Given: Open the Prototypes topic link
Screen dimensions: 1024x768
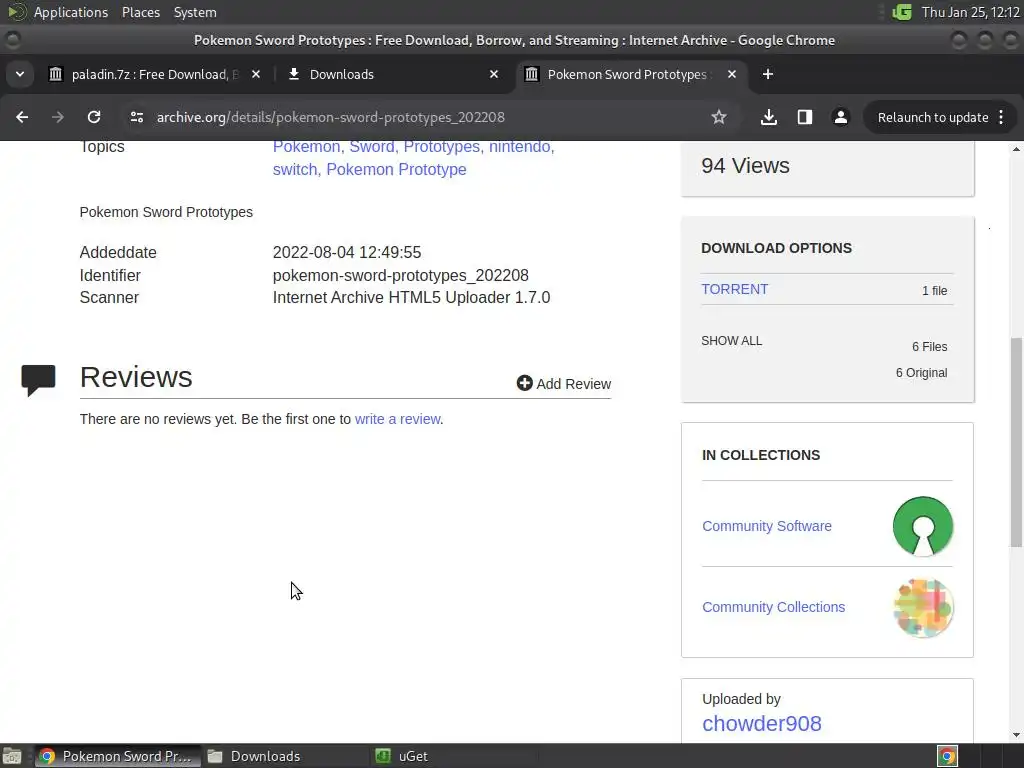Looking at the screenshot, I should [443, 146].
